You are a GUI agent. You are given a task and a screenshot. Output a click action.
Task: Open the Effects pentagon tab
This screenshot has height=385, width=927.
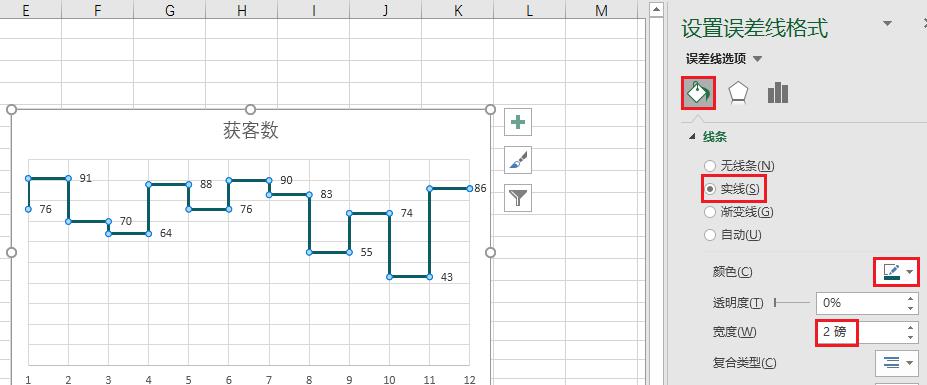coord(738,93)
